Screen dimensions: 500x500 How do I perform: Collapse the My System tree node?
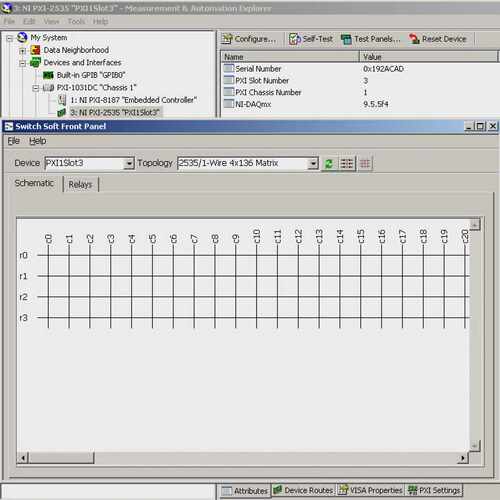click(9, 38)
